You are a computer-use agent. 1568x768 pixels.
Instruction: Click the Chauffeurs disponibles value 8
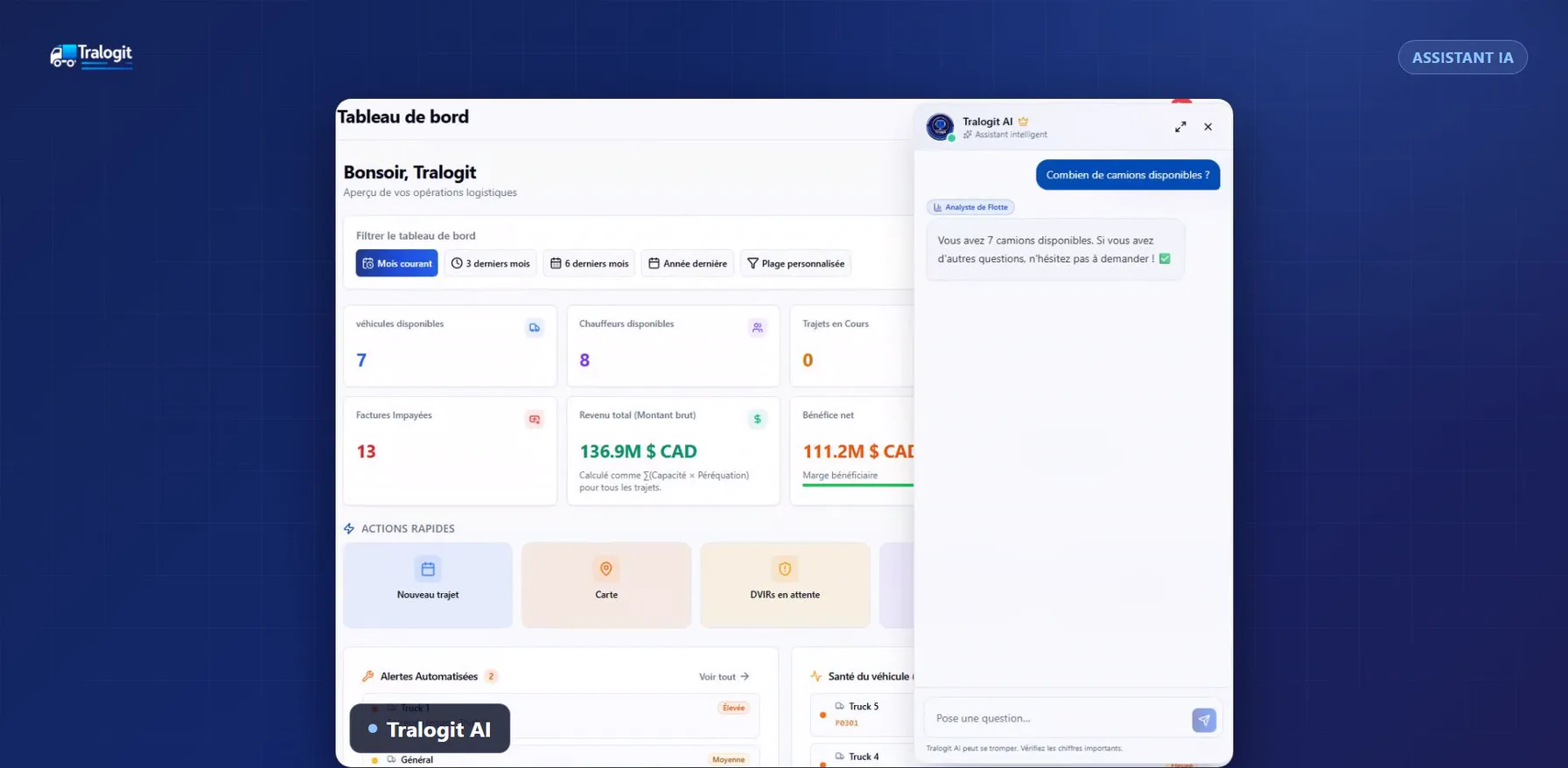pyautogui.click(x=584, y=360)
